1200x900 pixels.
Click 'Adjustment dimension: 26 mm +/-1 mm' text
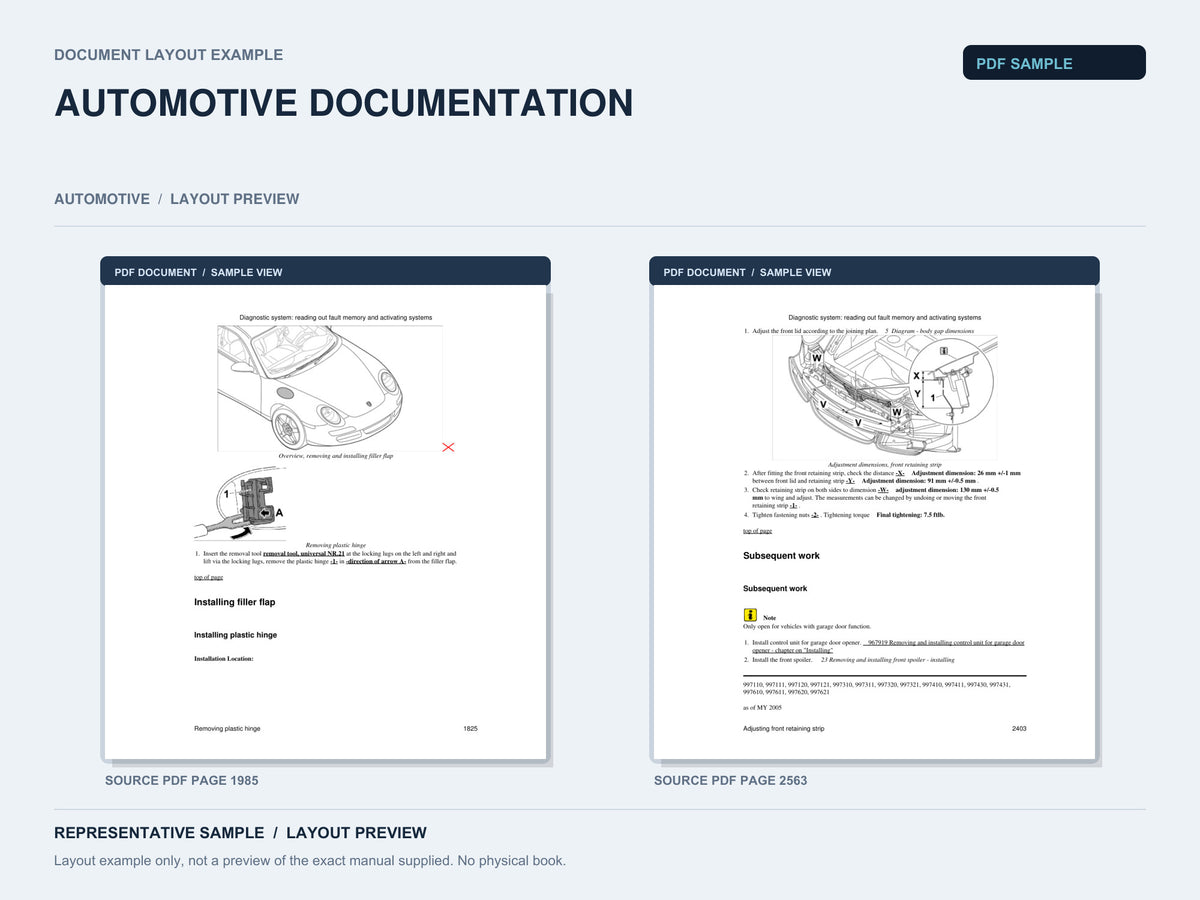(x=967, y=473)
